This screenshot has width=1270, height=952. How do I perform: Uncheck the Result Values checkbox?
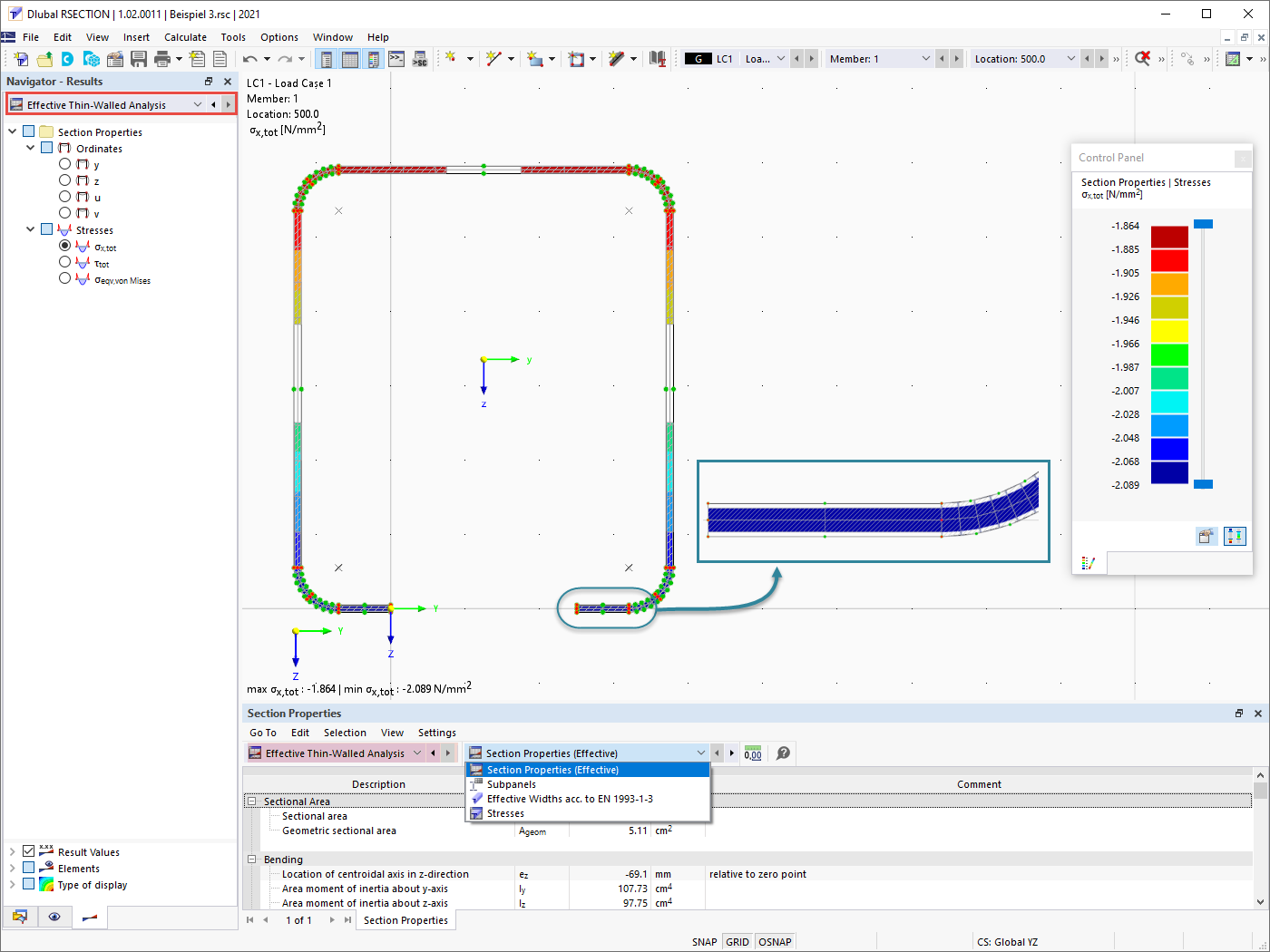[x=29, y=851]
